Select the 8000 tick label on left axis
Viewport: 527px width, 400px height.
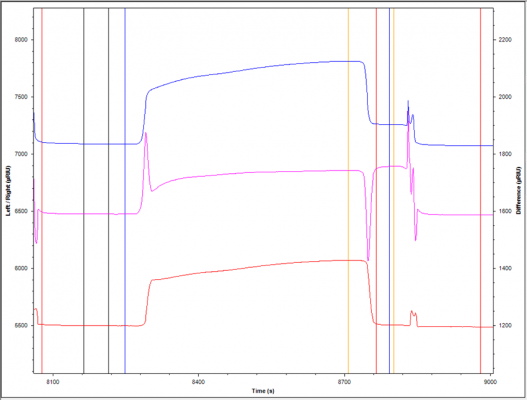point(21,40)
